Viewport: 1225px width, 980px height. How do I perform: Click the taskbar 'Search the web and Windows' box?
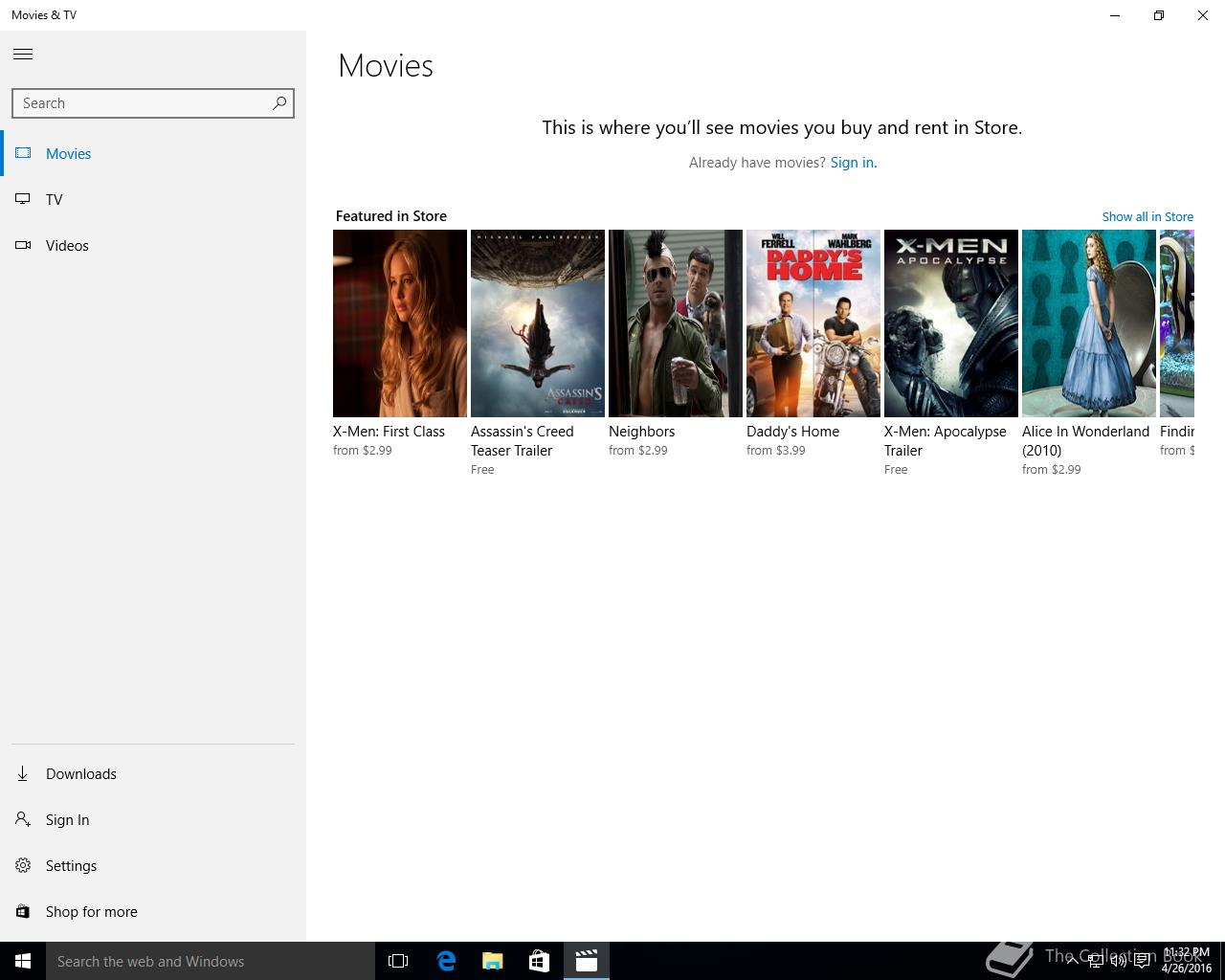(211, 961)
